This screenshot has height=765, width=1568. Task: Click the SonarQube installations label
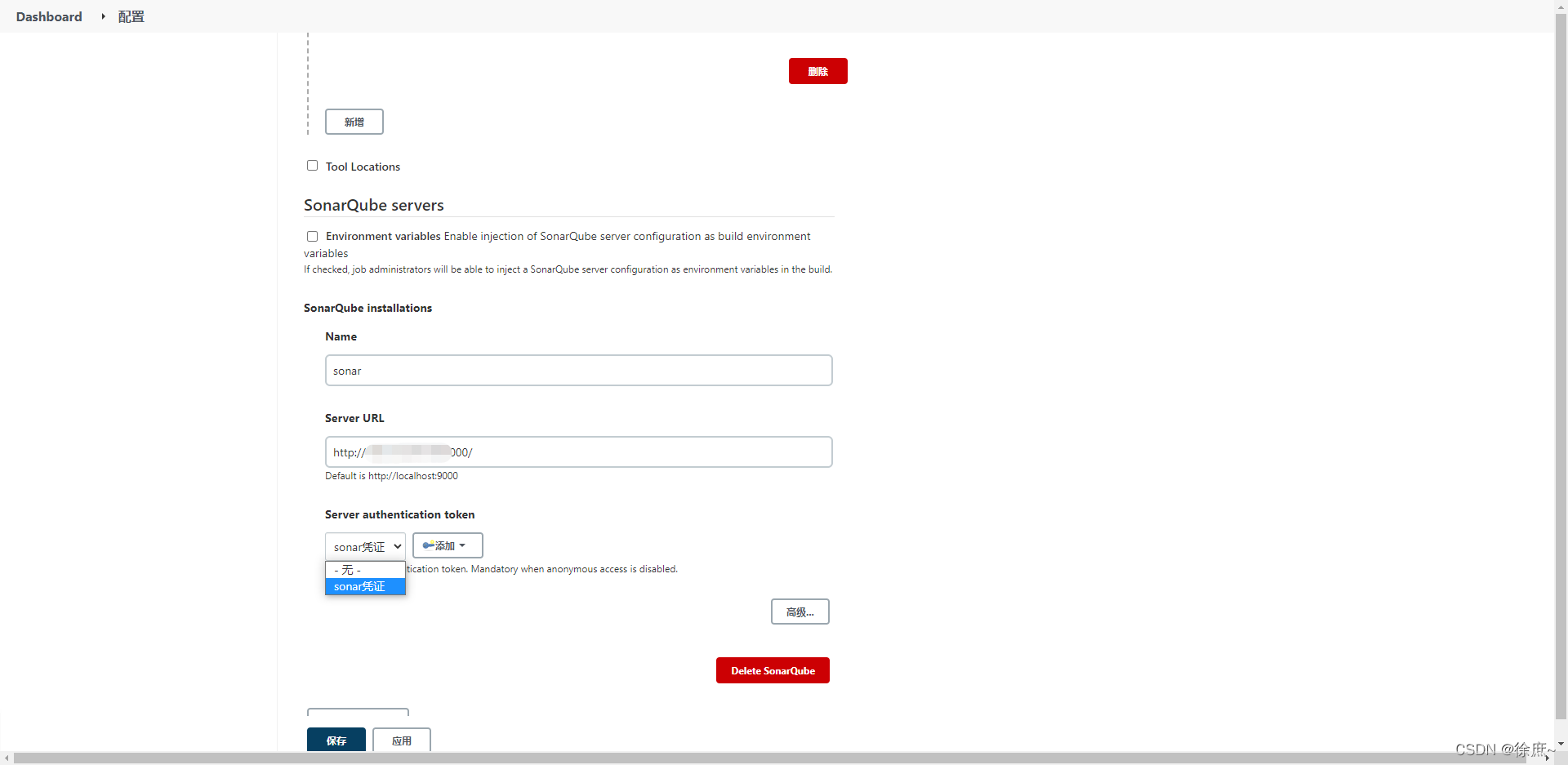pos(367,308)
